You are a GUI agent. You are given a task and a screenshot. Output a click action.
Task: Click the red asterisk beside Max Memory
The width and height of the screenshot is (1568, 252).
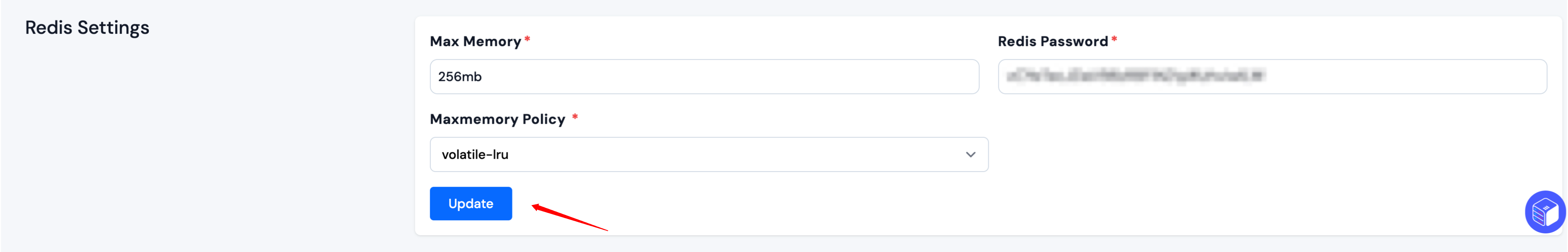pos(527,39)
